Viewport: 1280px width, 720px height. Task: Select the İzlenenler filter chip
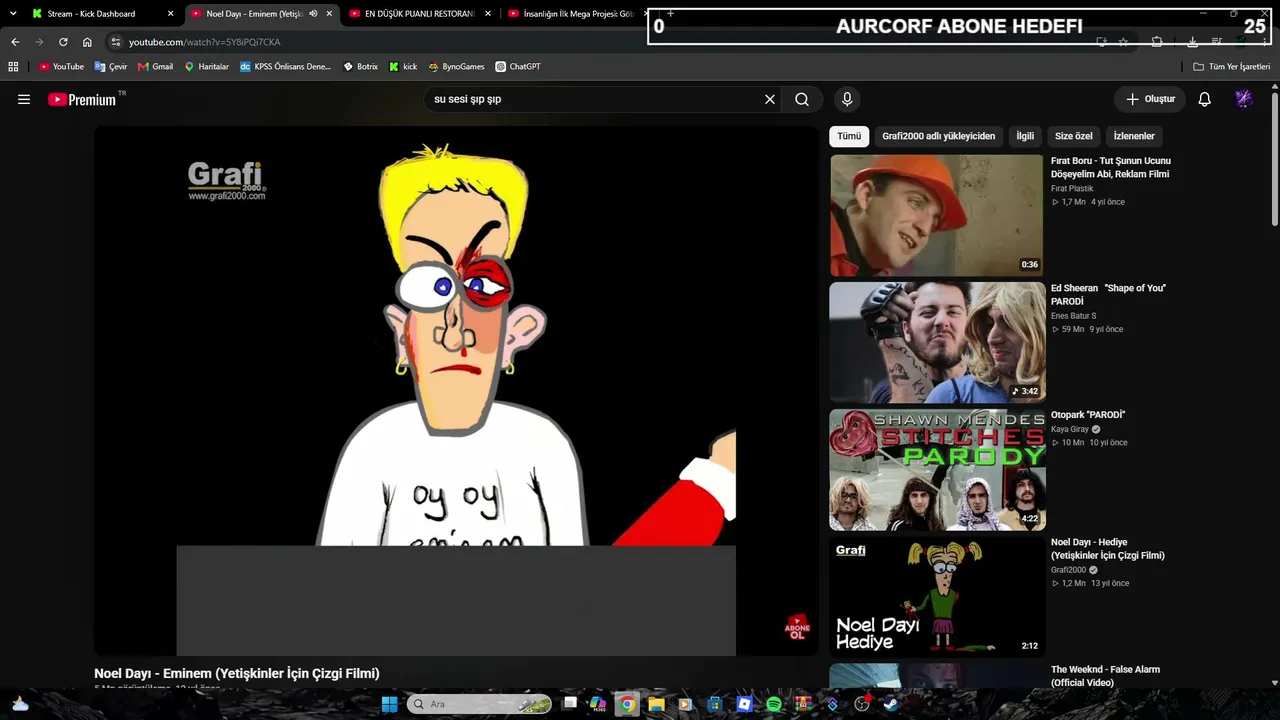tap(1134, 136)
